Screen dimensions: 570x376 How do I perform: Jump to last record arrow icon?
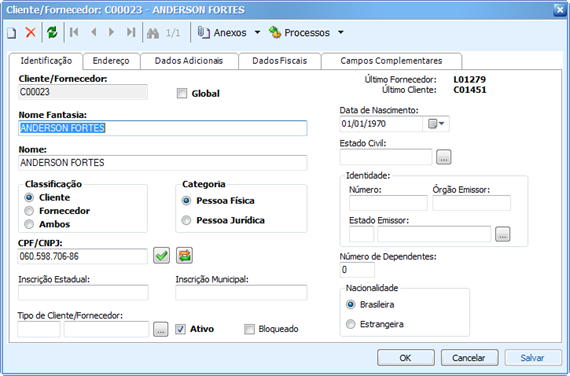click(131, 32)
